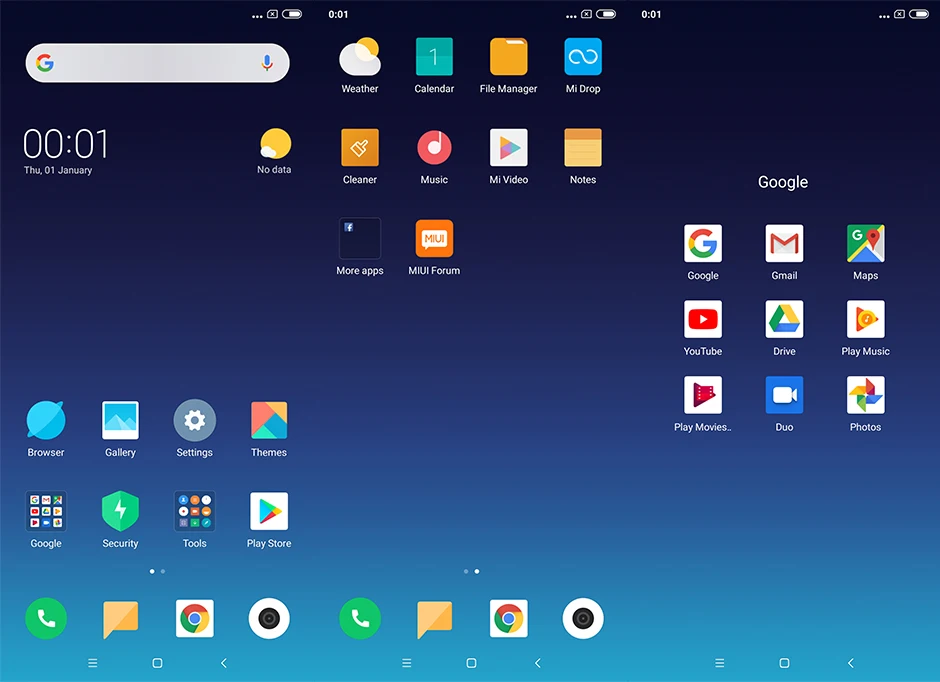The image size is (940, 682).
Task: Open Gmail in the Google folder
Action: (784, 243)
